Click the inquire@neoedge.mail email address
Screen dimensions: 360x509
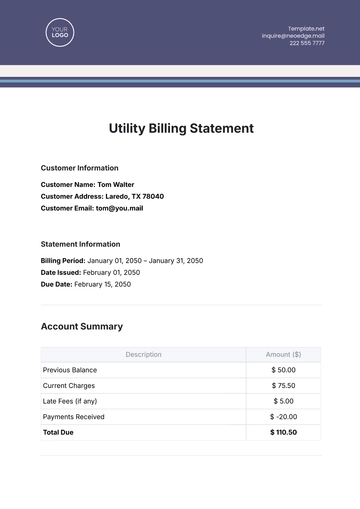click(x=293, y=36)
